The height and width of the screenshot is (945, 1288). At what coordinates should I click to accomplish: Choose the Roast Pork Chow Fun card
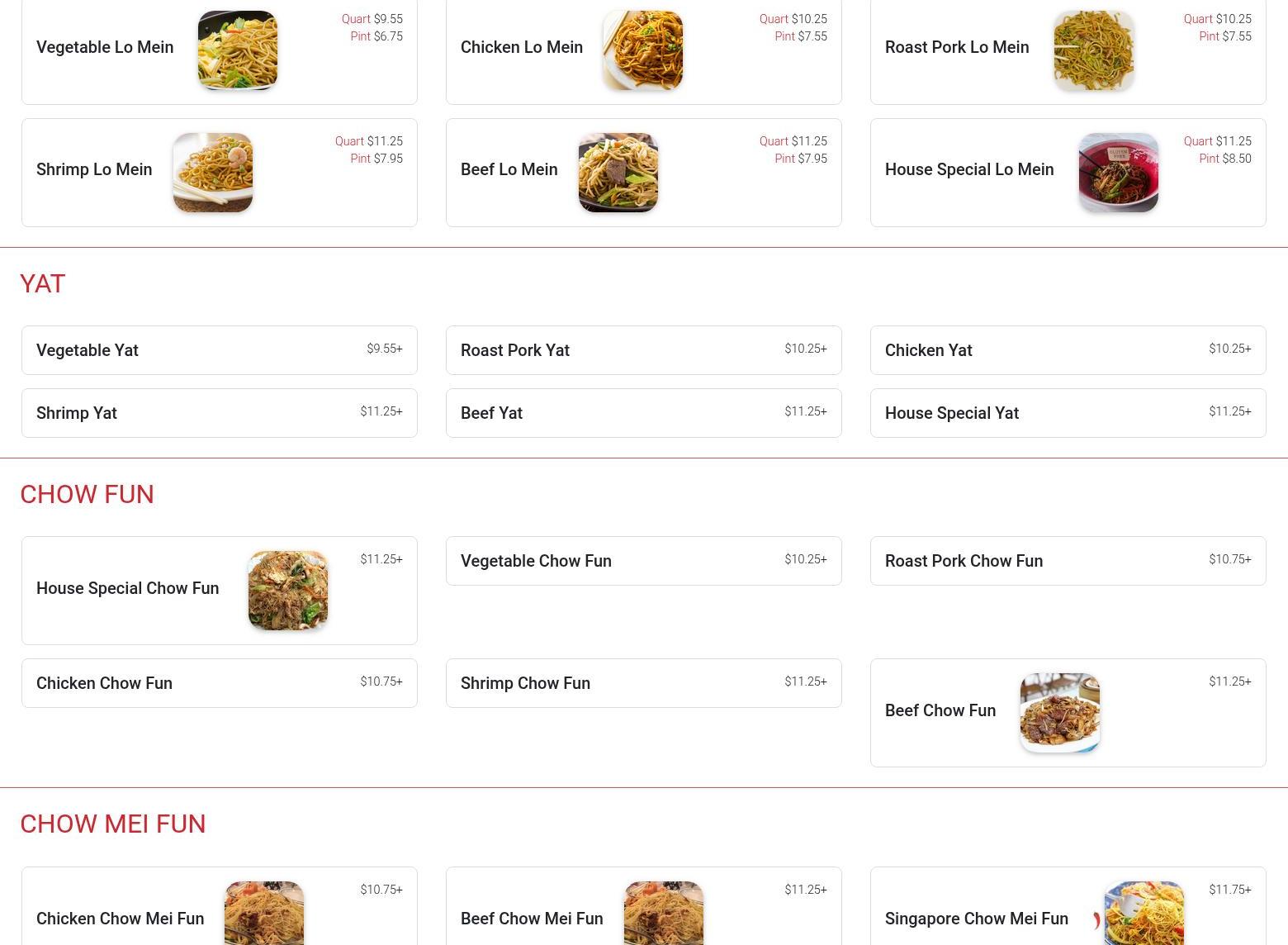pyautogui.click(x=1068, y=561)
